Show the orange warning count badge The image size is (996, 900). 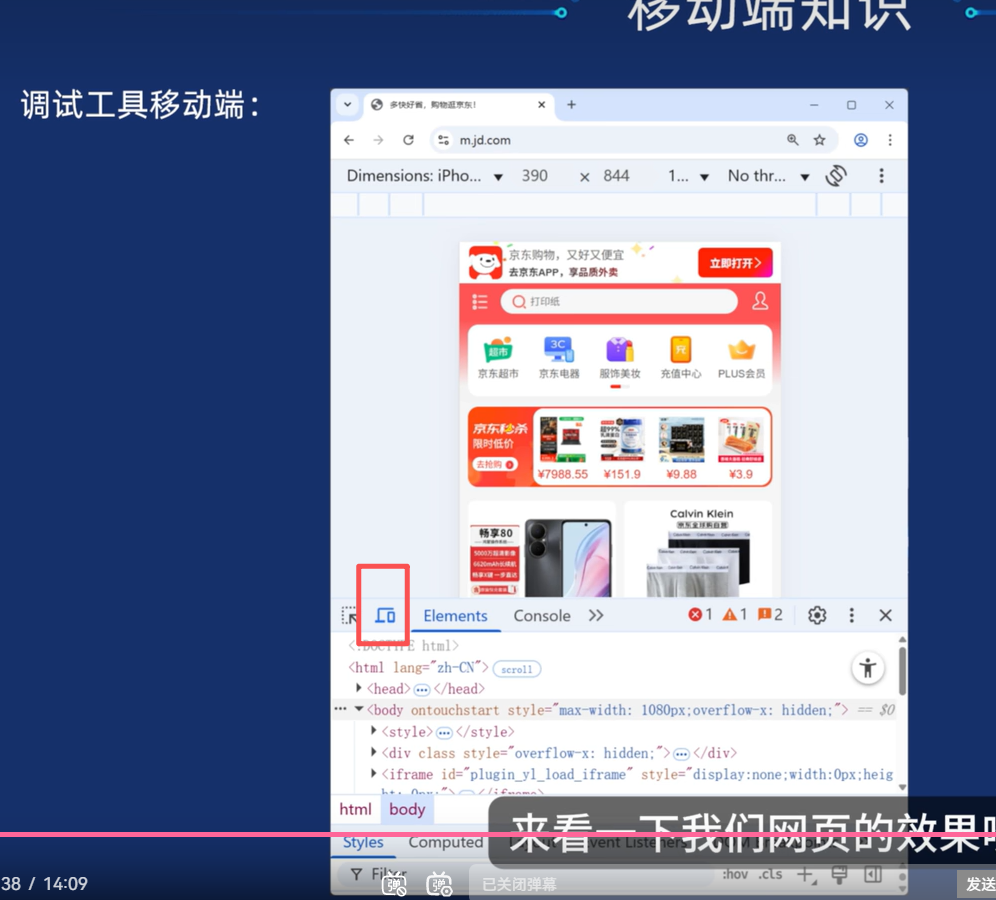point(735,614)
